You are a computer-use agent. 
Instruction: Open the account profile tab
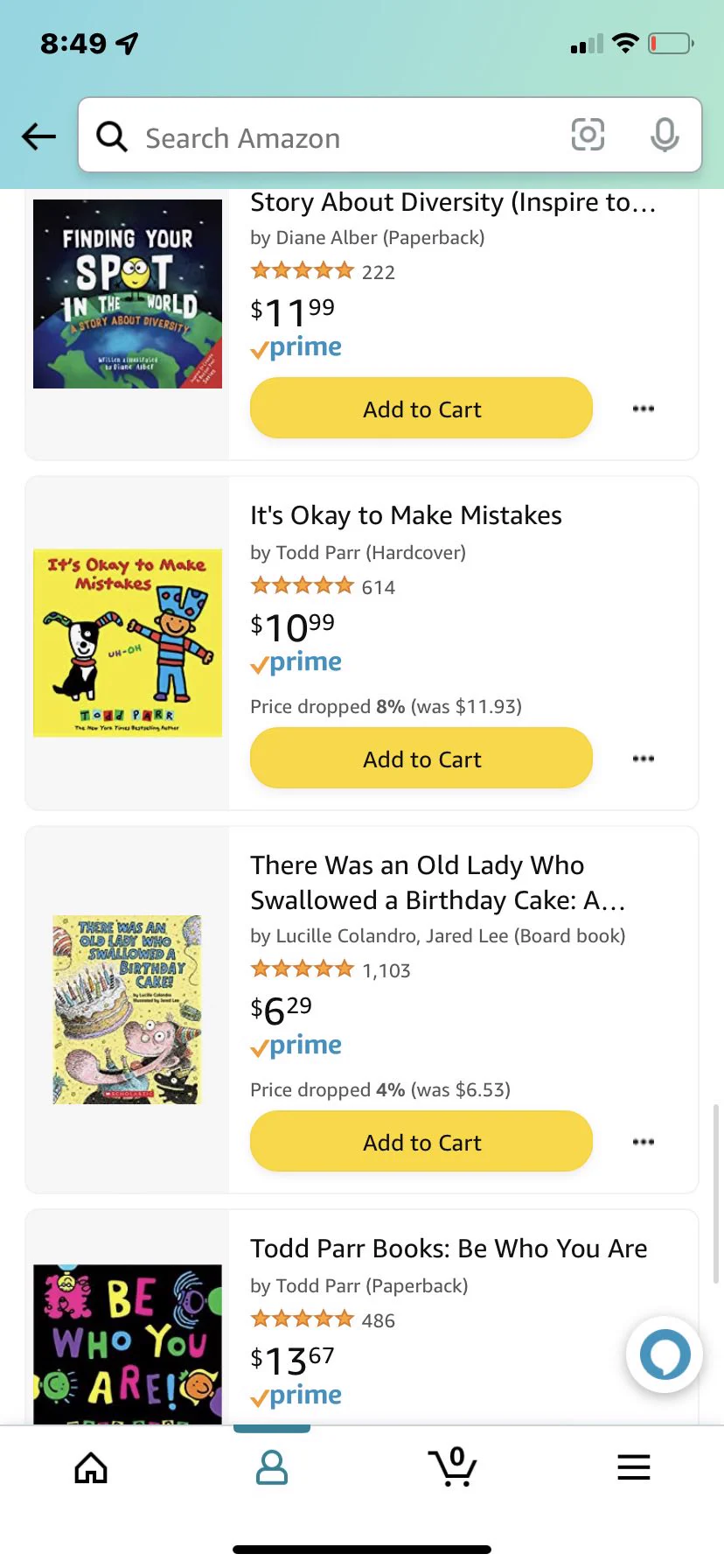pyautogui.click(x=272, y=1467)
